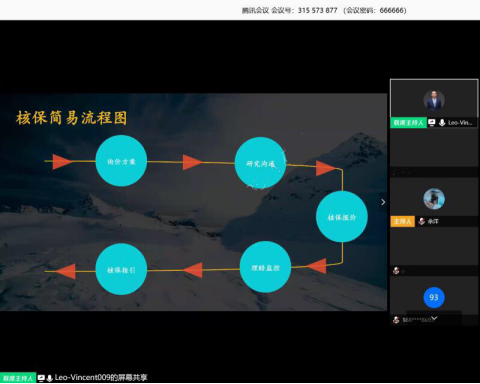The image size is (480, 384).
Task: Click the muted mic icon under the 93 avatar
Action: [x=396, y=320]
